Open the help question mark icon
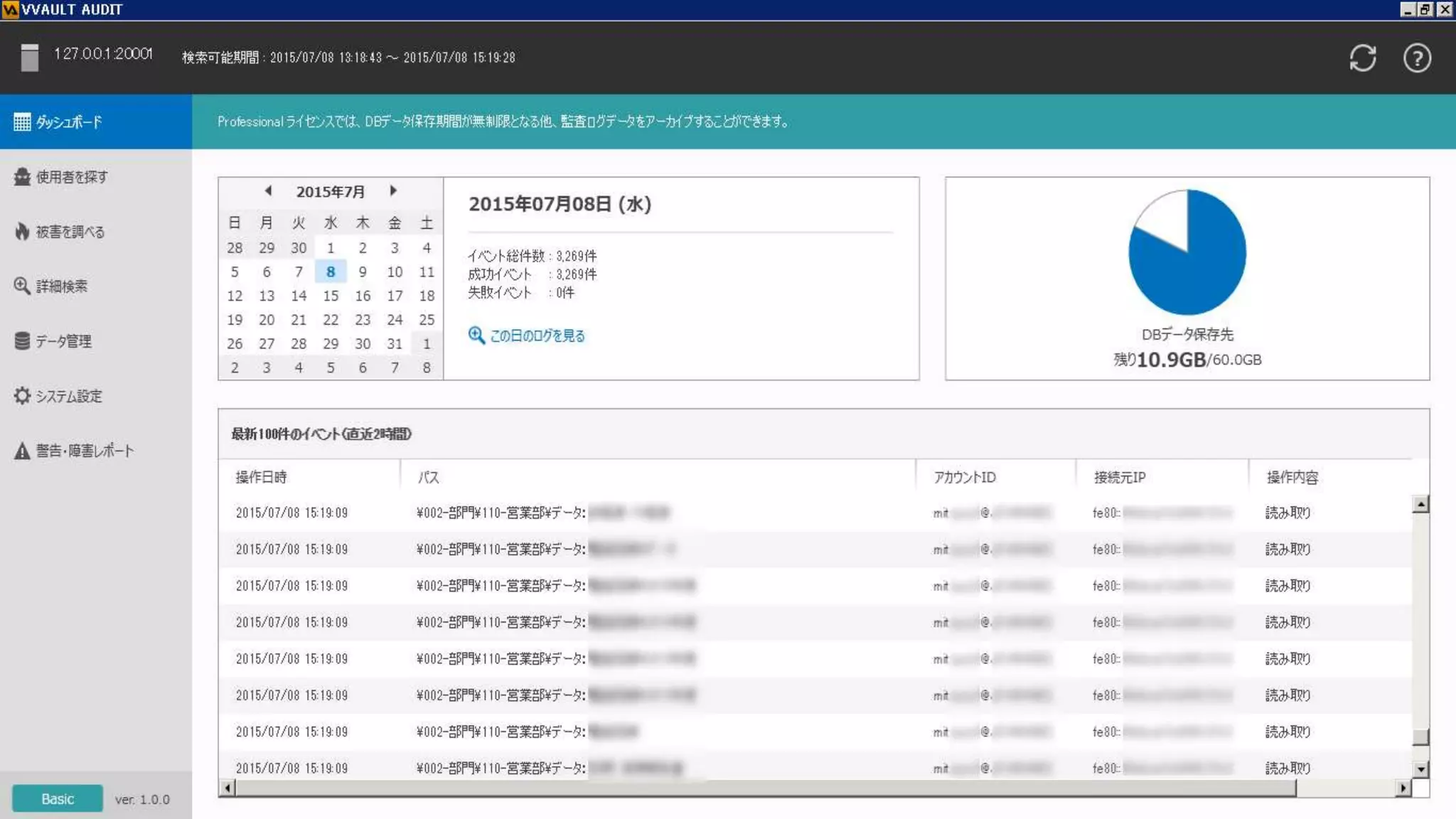1456x819 pixels. coord(1416,58)
